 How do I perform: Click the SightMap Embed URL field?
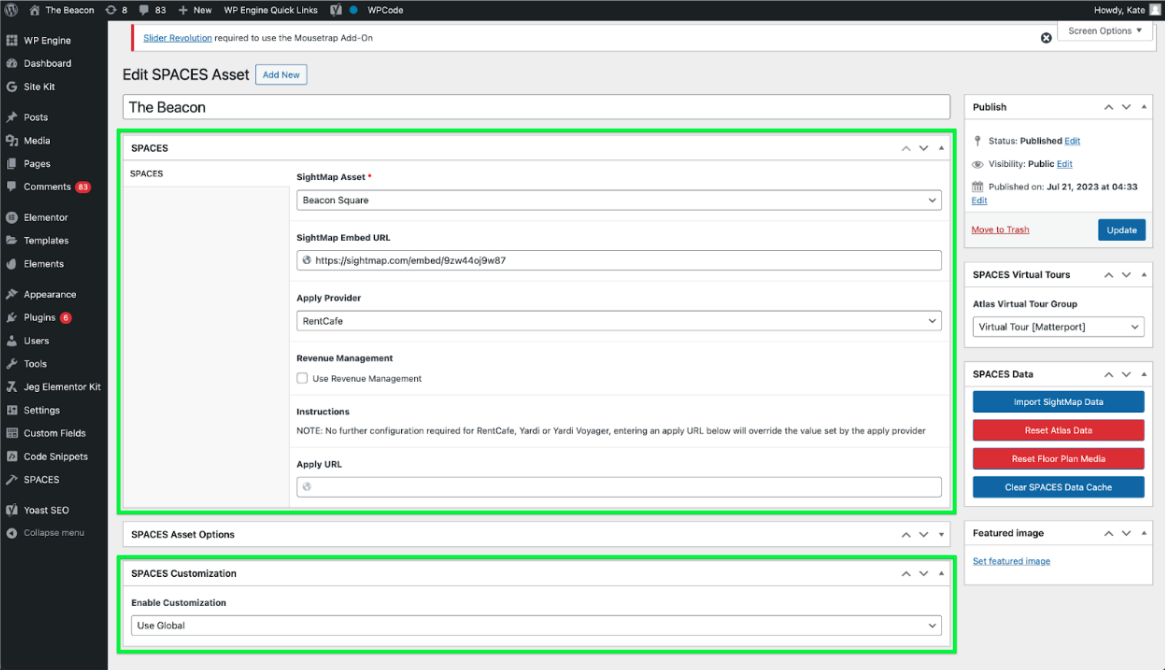pyautogui.click(x=618, y=260)
